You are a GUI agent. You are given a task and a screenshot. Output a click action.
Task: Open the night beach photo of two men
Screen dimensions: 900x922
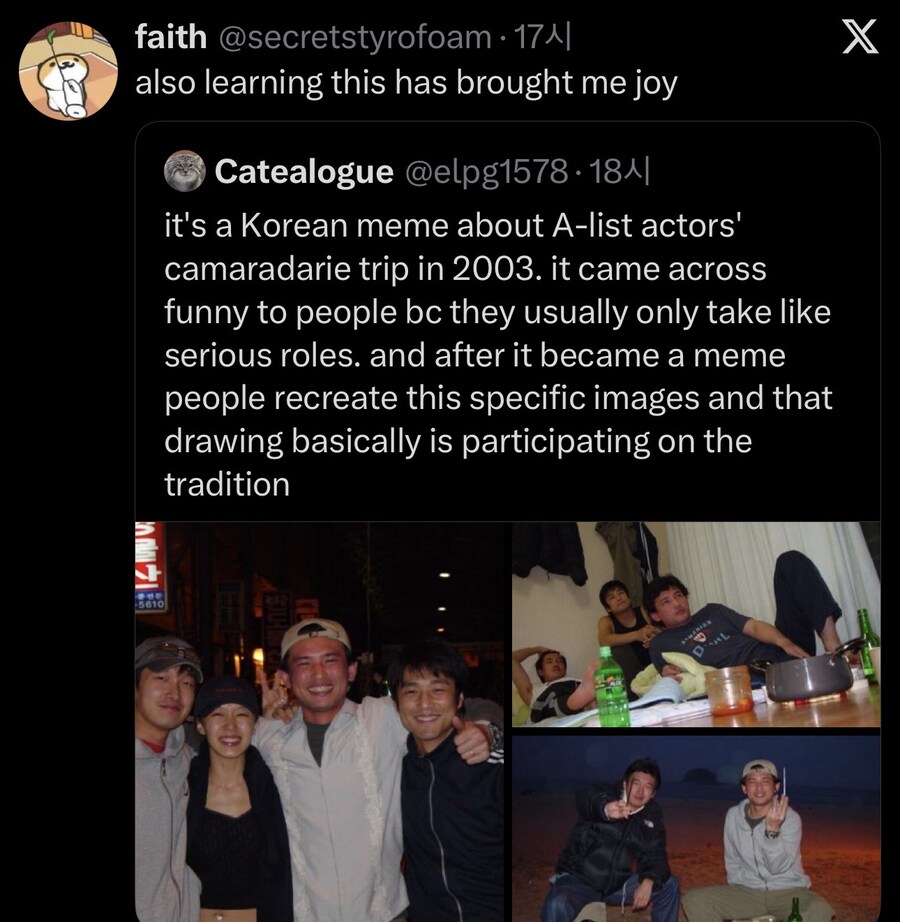(x=696, y=828)
